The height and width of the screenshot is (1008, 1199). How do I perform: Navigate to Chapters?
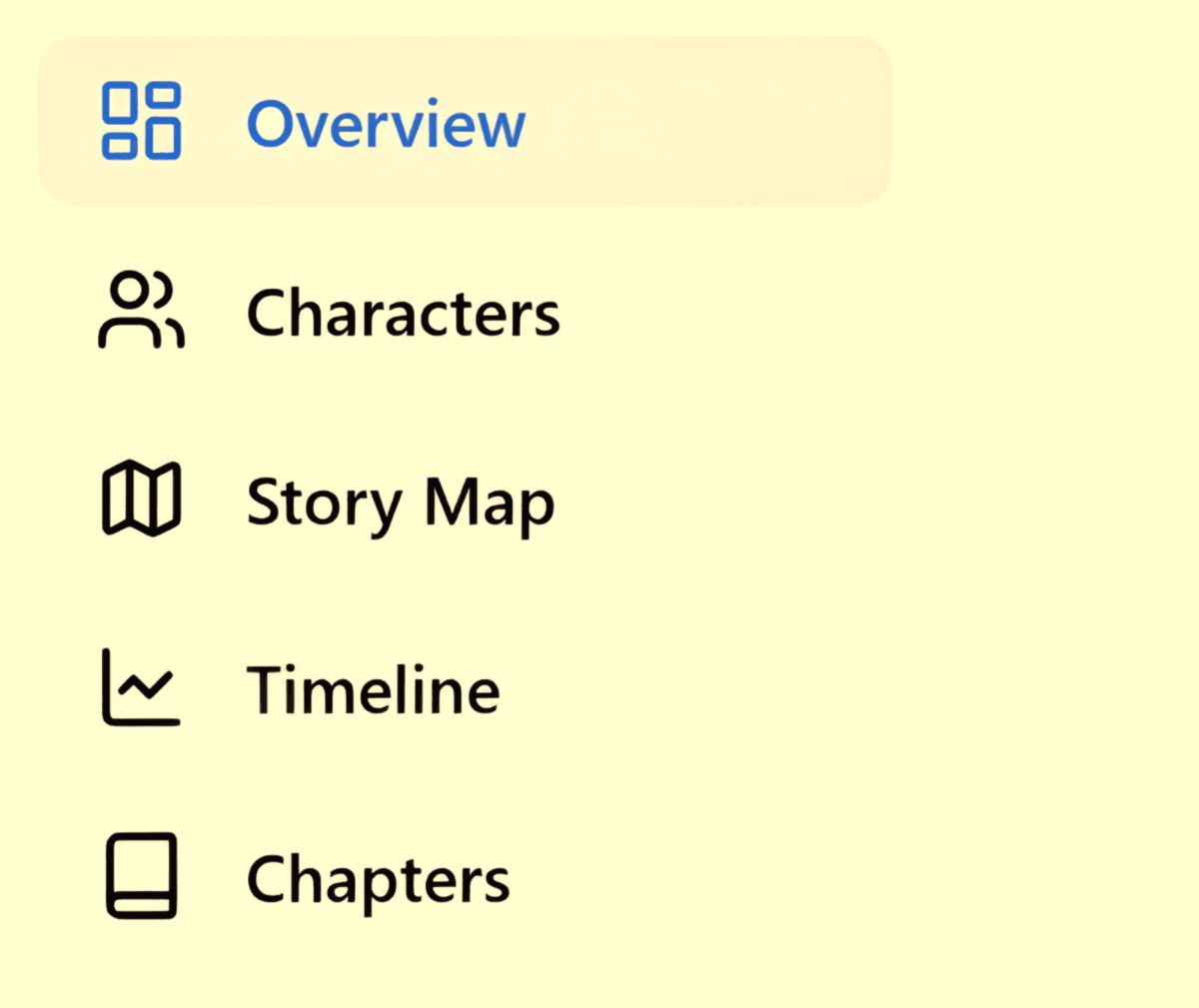click(x=378, y=879)
